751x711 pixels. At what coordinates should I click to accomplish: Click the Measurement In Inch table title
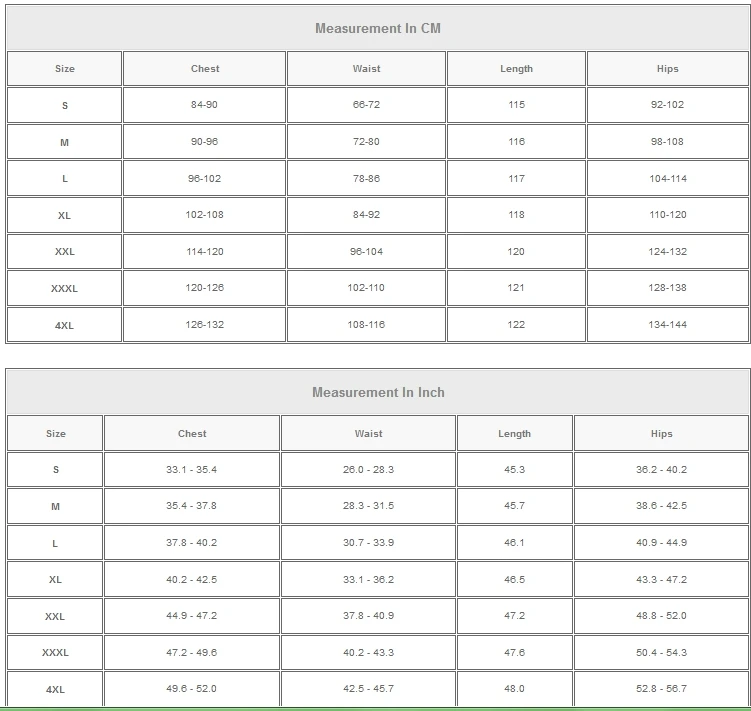pos(377,392)
